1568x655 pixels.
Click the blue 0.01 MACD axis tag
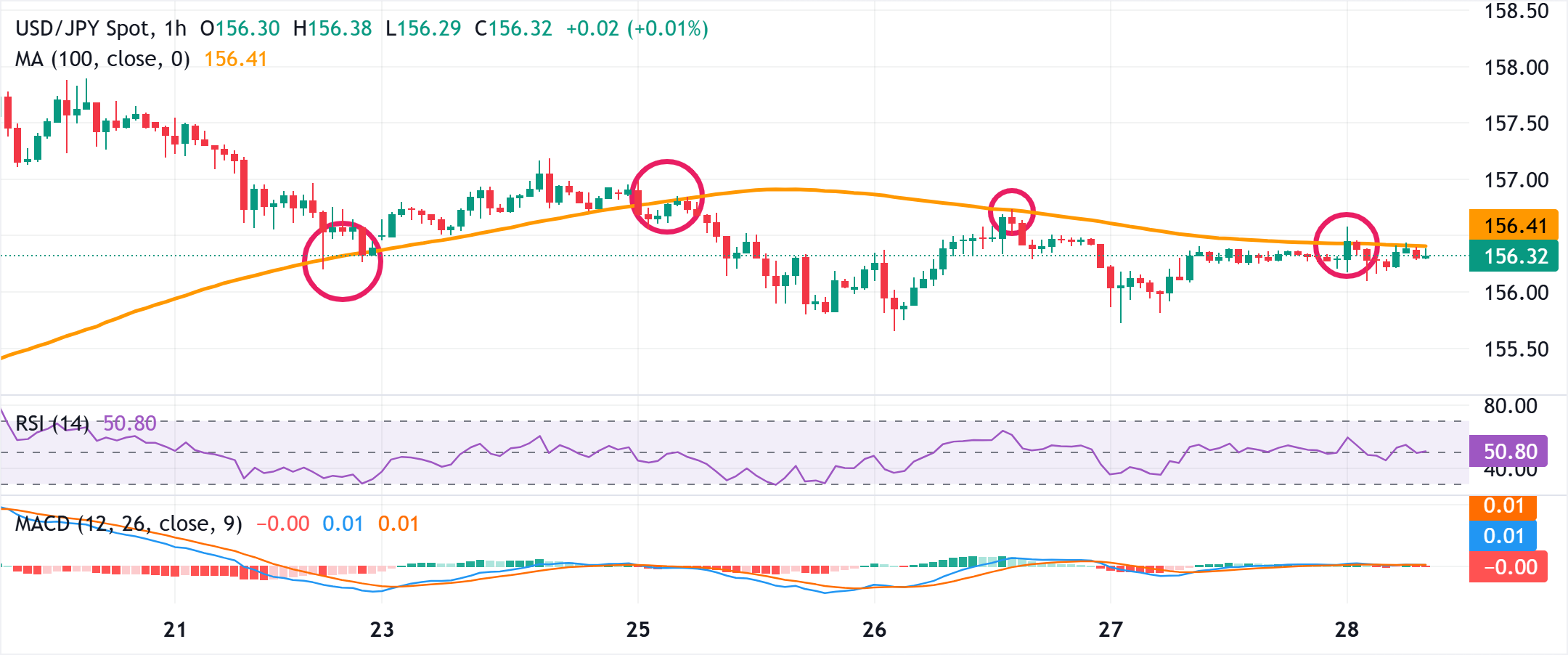click(1503, 536)
